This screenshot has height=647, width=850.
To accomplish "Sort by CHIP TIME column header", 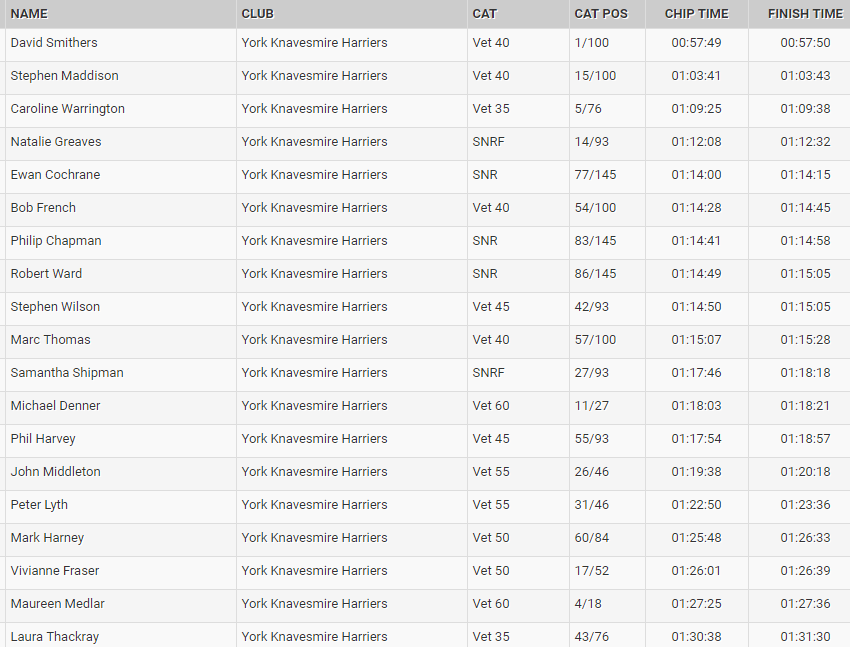I will click(x=696, y=14).
